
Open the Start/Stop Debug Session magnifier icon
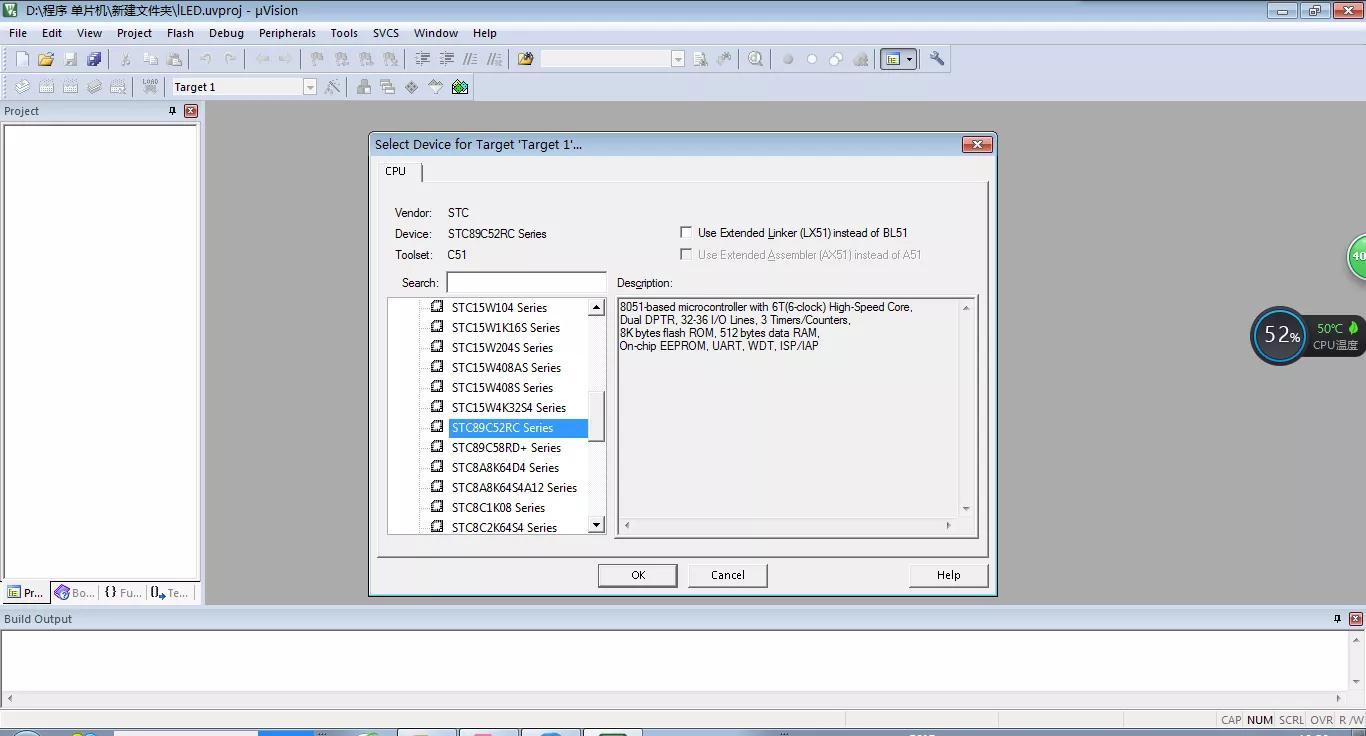pyautogui.click(x=755, y=59)
